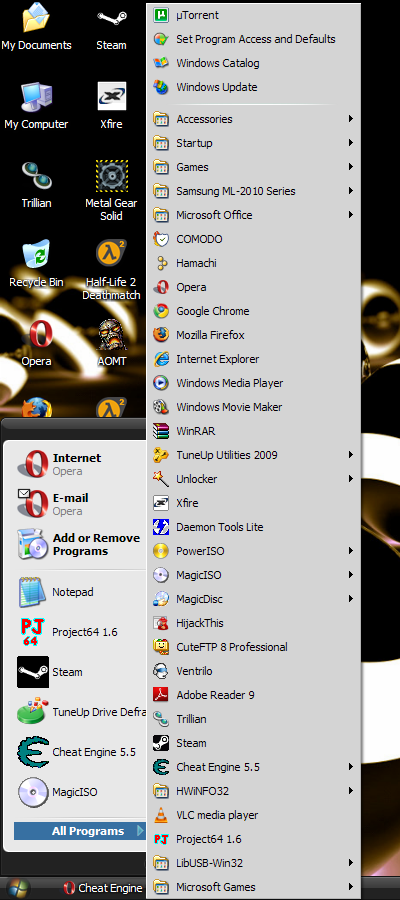Expand the Microsoft Office submenu arrow
The height and width of the screenshot is (900, 400).
350,215
